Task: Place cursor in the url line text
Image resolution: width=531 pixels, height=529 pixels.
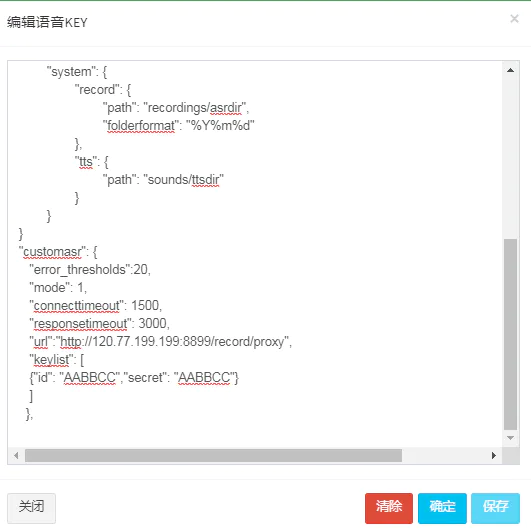Action: 161,342
